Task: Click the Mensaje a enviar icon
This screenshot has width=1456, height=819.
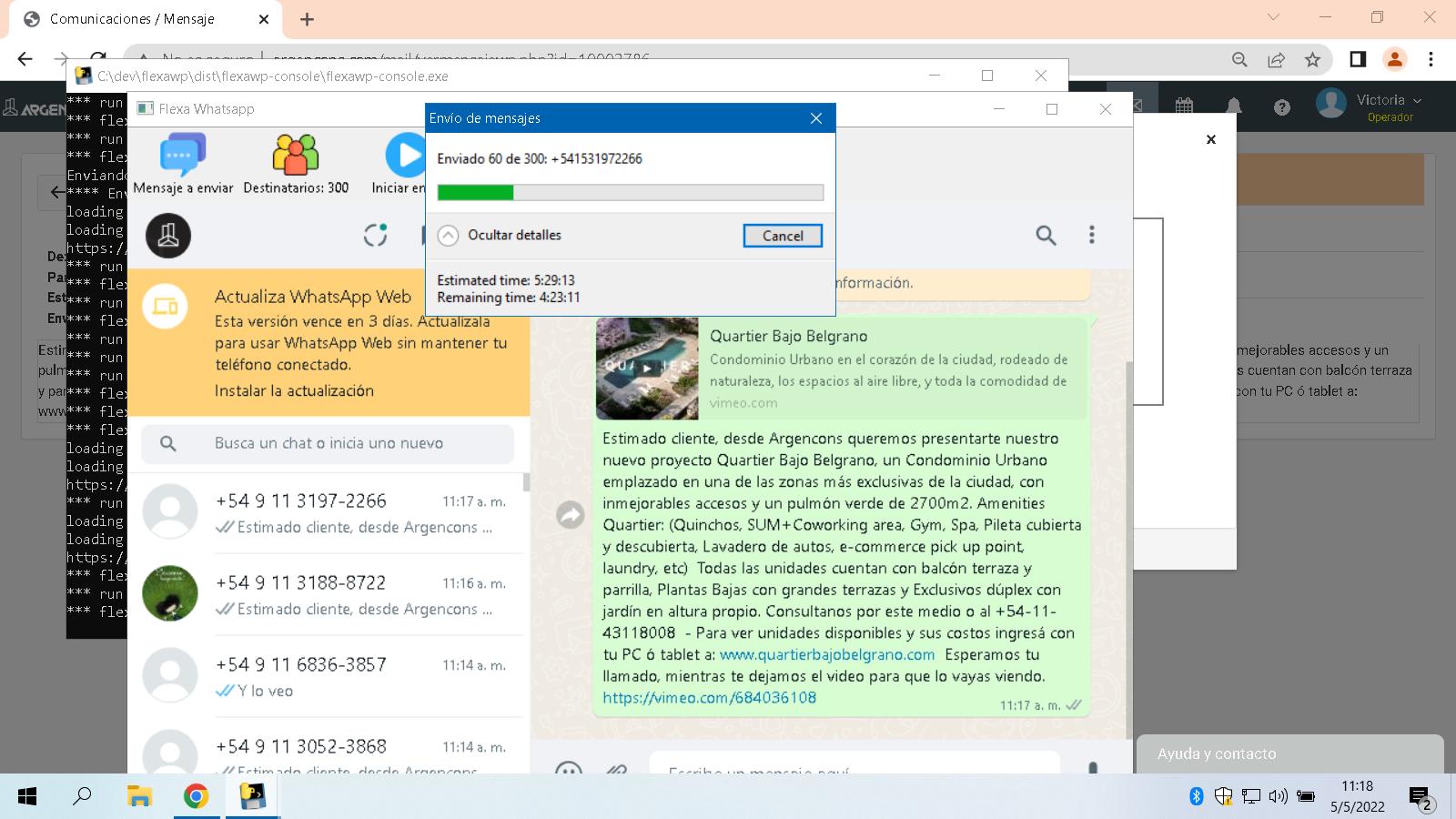Action: click(183, 155)
